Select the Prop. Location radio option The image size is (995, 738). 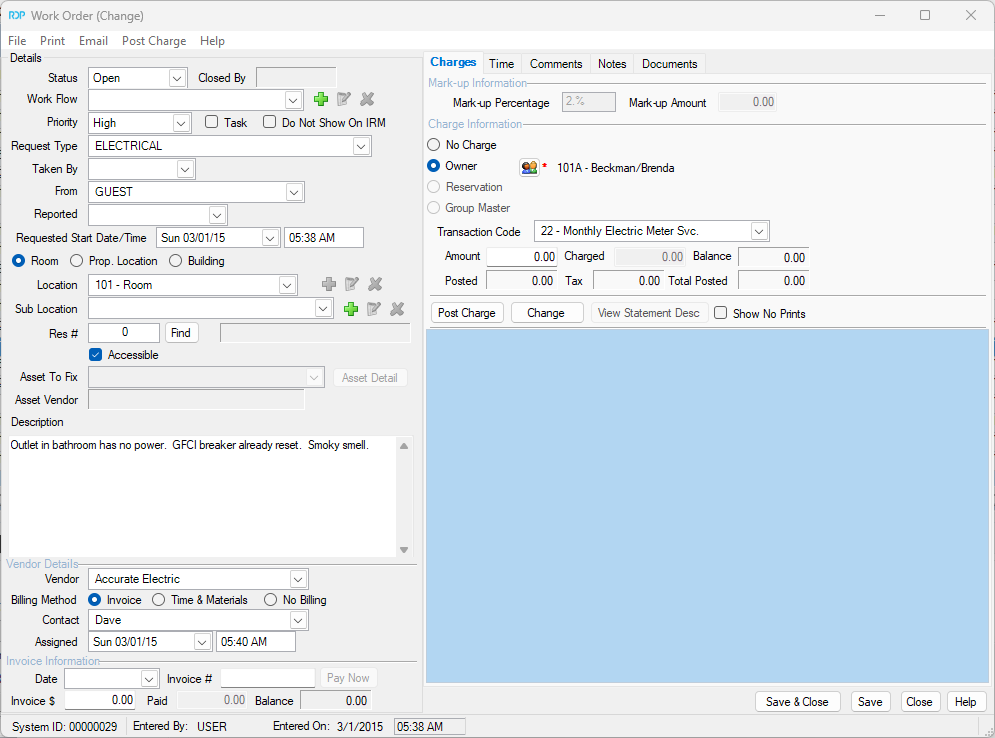(76, 261)
